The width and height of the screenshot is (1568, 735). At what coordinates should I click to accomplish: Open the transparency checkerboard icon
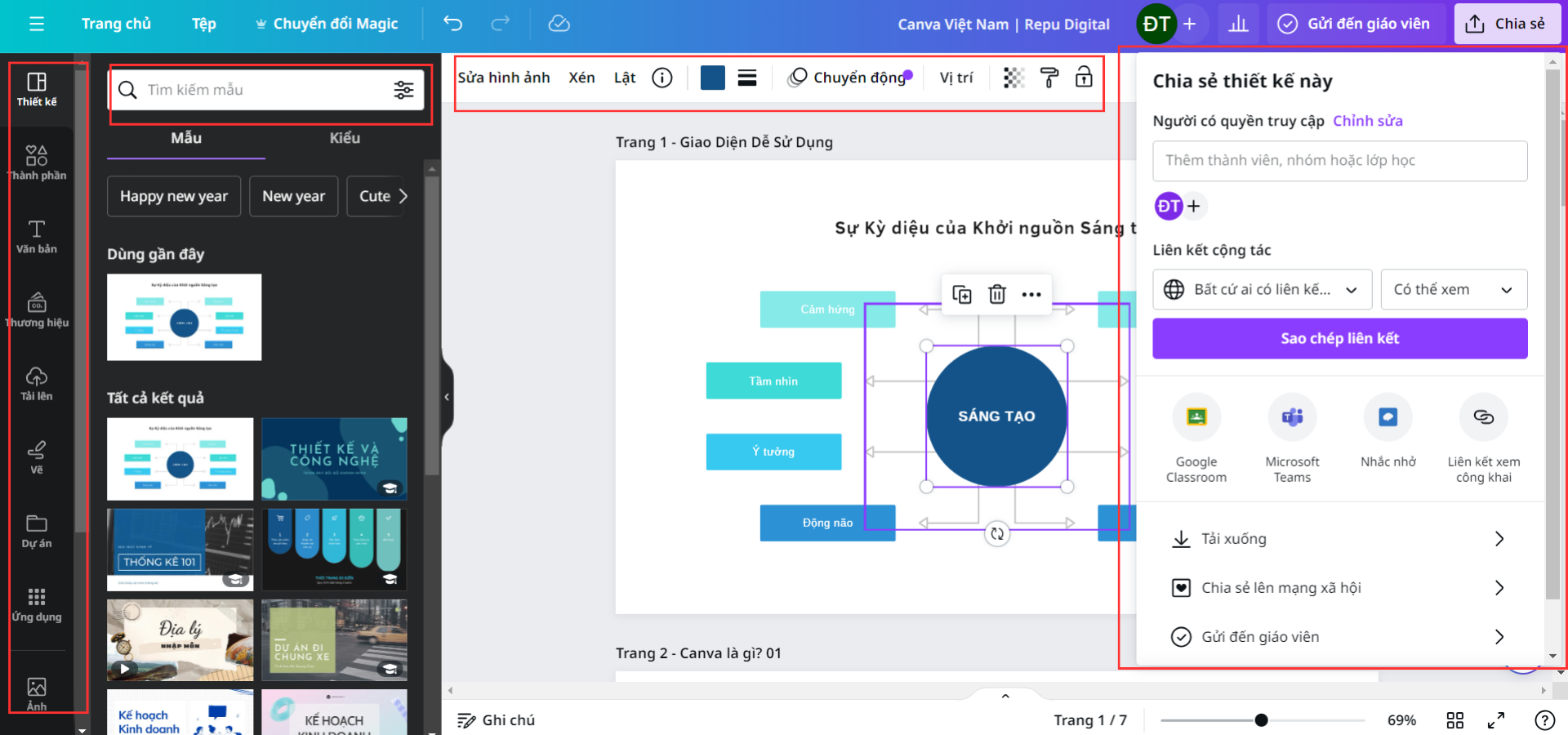[x=1013, y=78]
